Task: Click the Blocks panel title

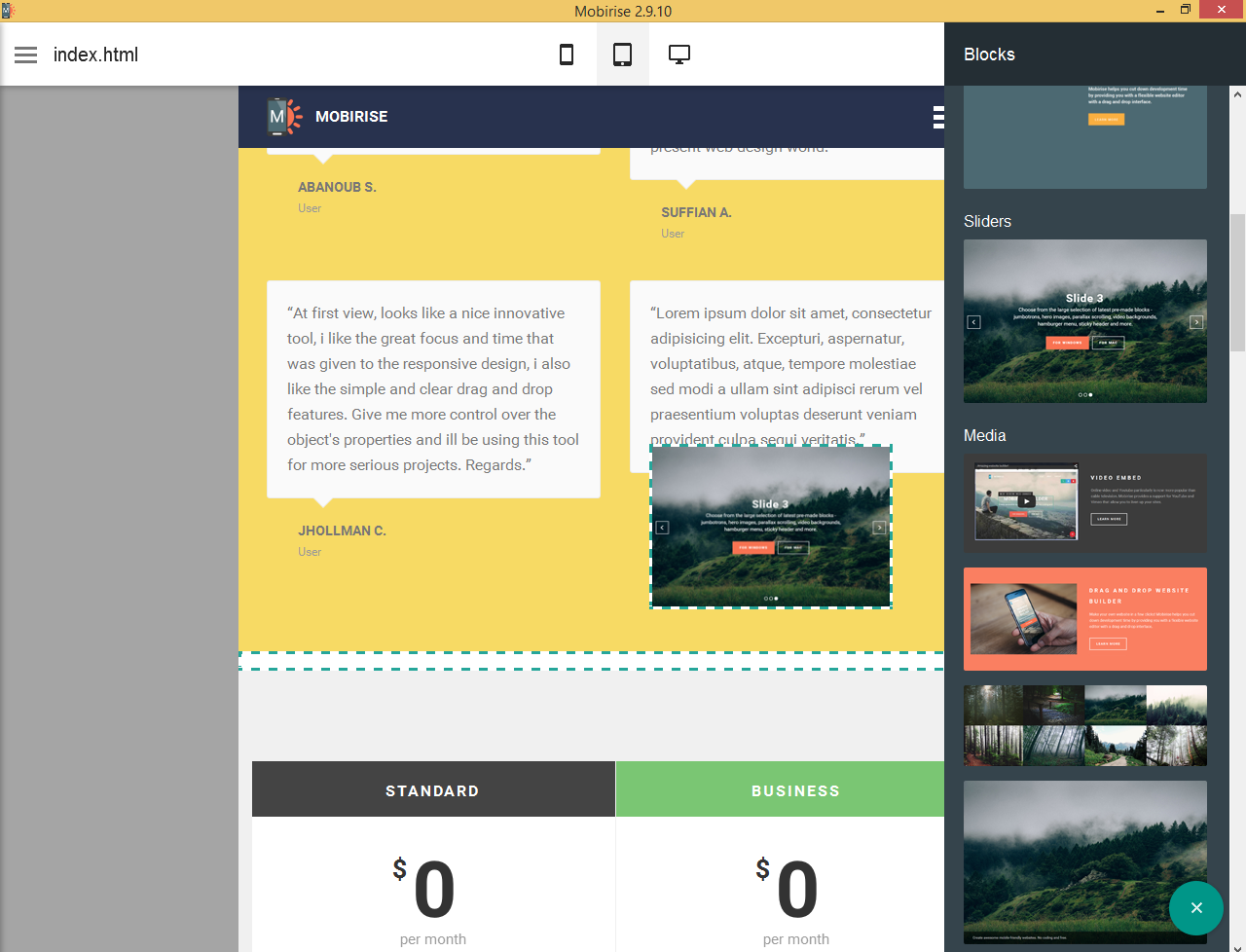Action: pos(989,55)
